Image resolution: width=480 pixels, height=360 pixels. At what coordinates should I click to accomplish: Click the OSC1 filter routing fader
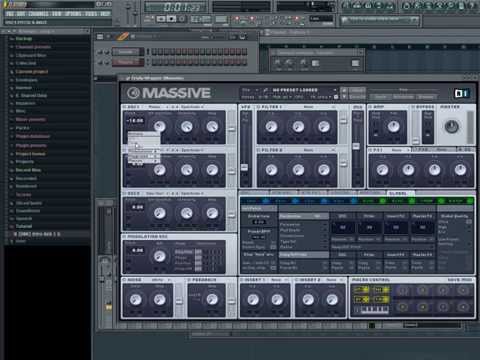(231, 129)
